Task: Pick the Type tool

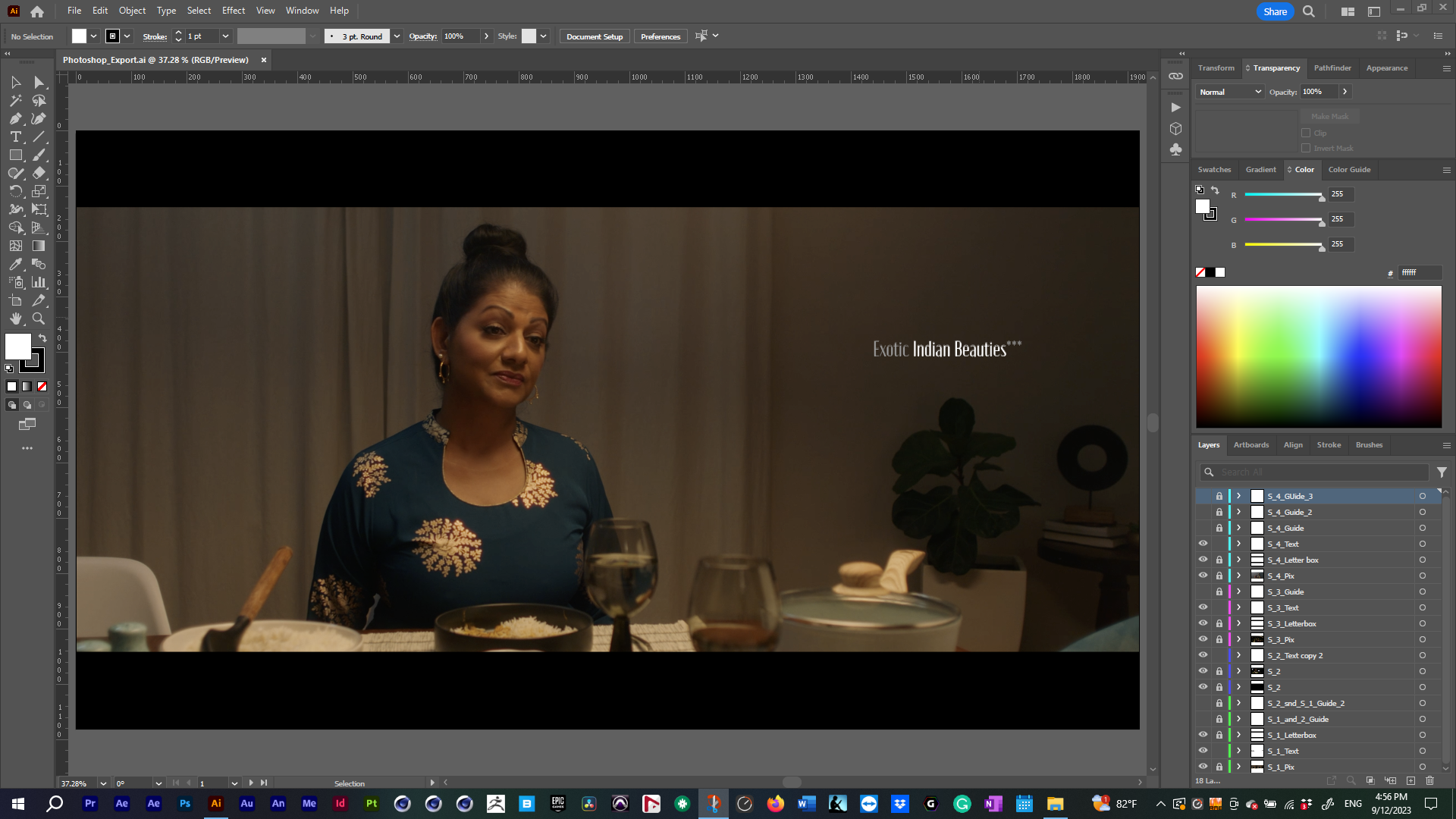Action: click(x=15, y=136)
